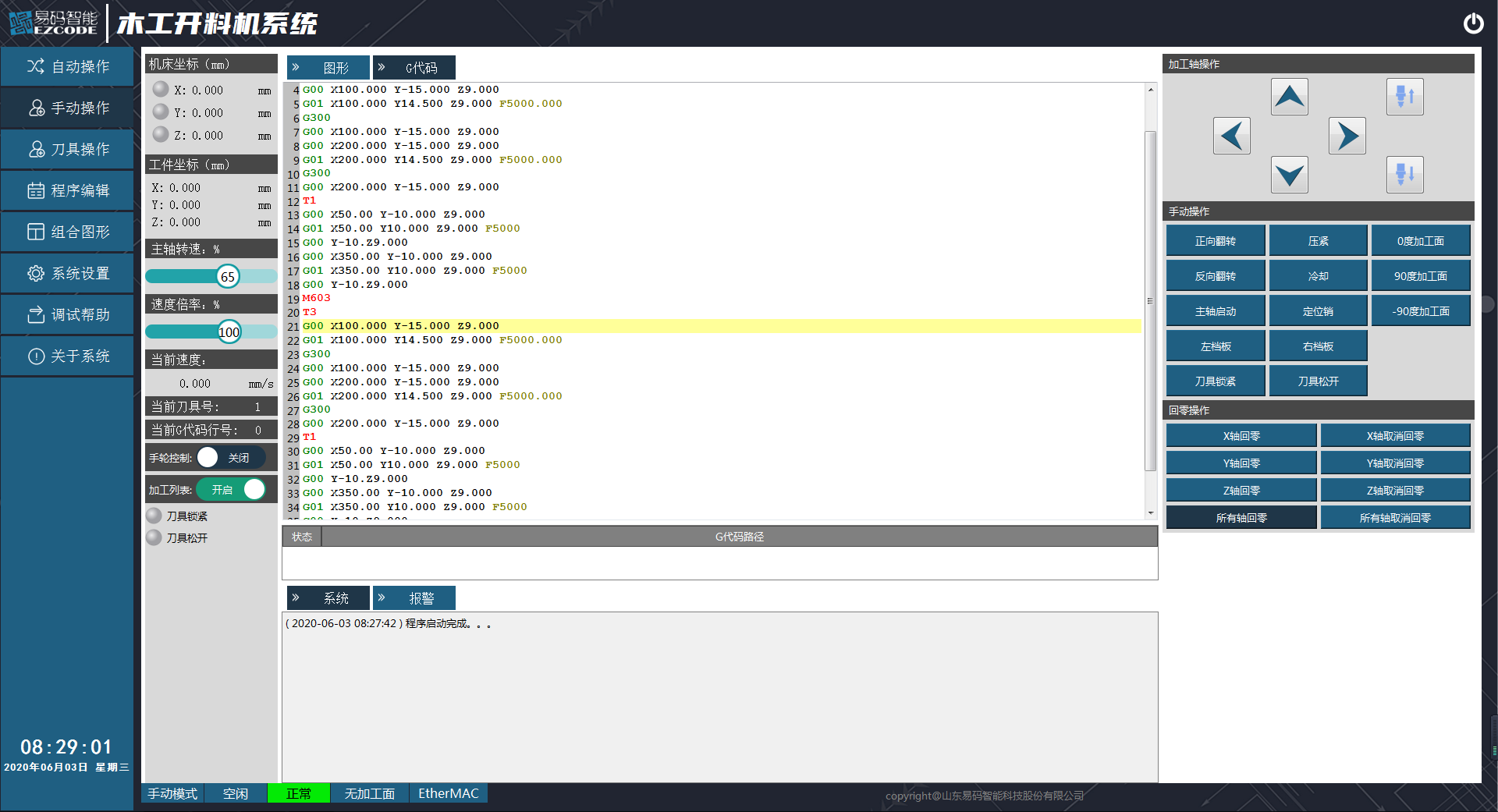Viewport: 1498px width, 812px height.
Task: Select the 刀具锁紧 radio indicator
Action: (154, 516)
